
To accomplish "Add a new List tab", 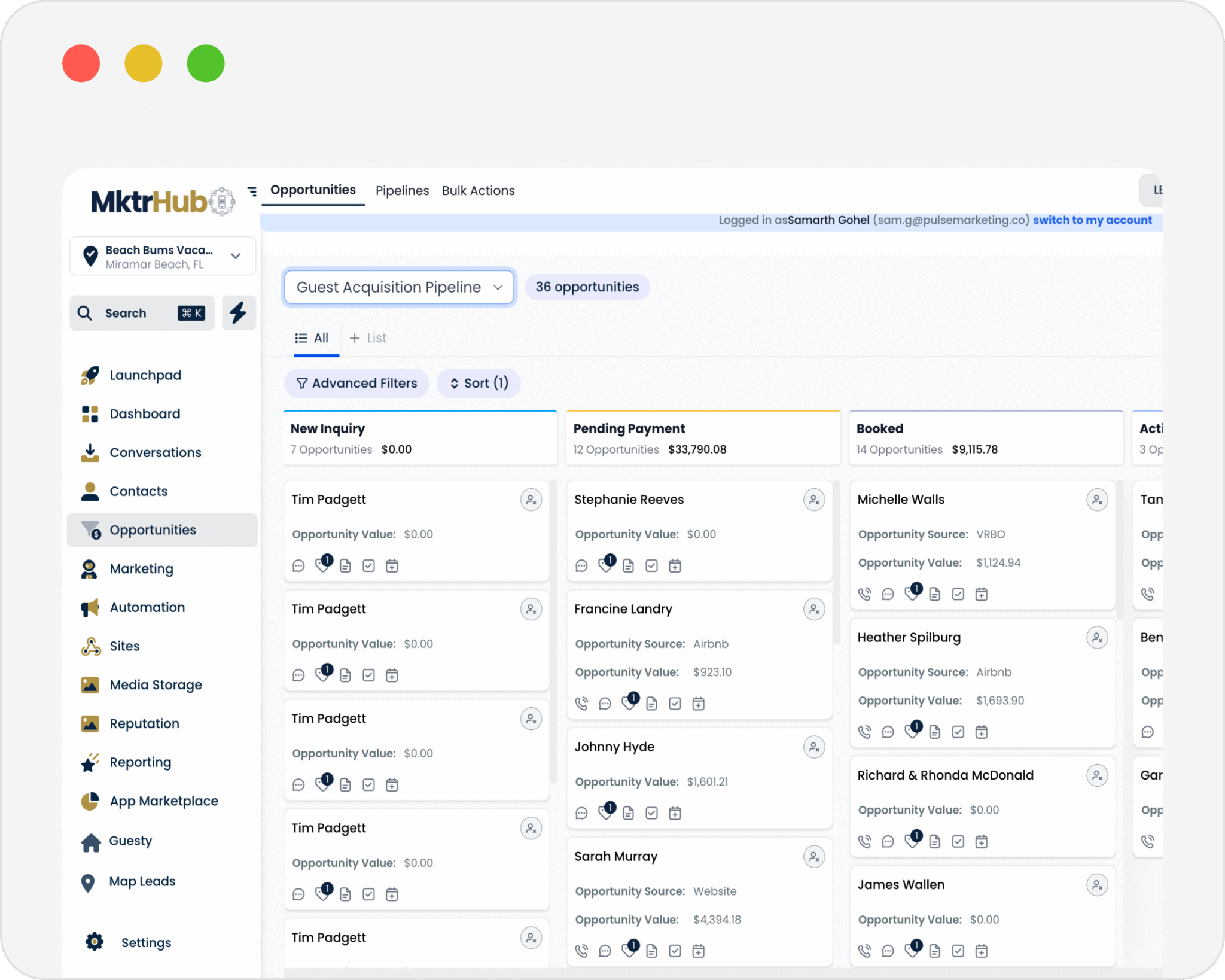I will [368, 339].
